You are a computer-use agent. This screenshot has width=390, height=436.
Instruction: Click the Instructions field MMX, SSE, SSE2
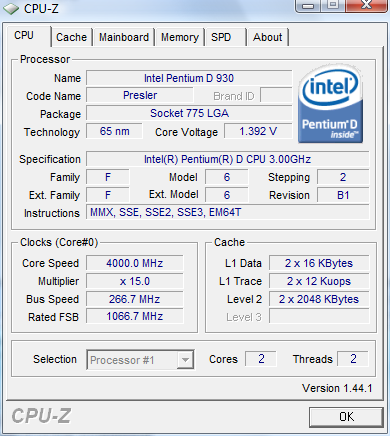pos(228,212)
